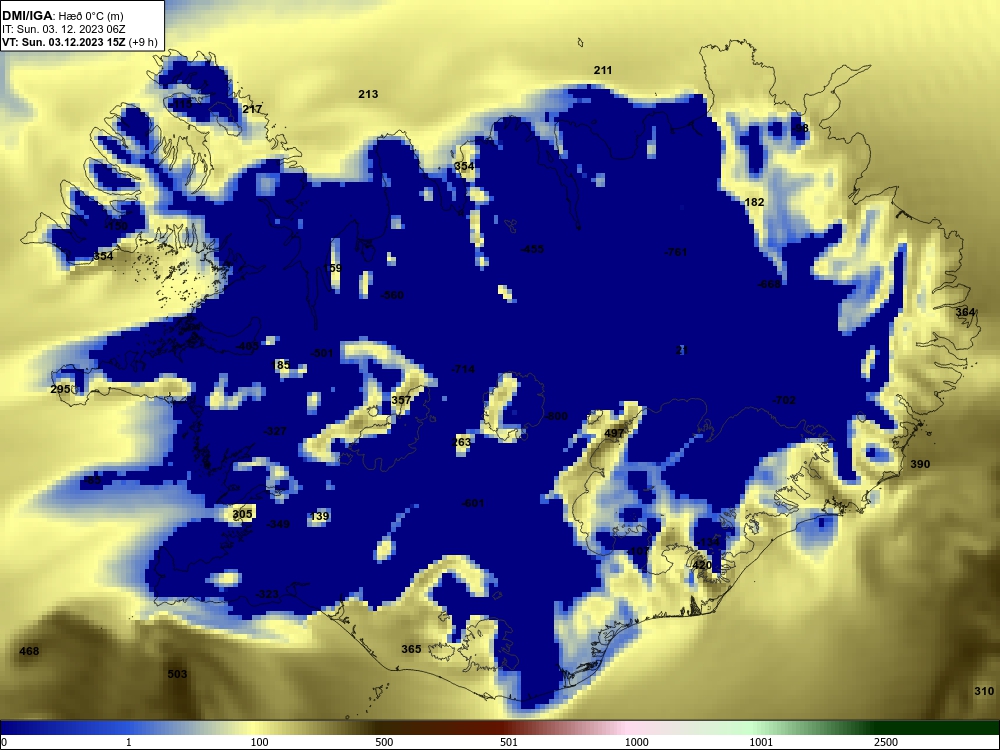Click the map value -560
The height and width of the screenshot is (750, 1000).
click(x=392, y=295)
